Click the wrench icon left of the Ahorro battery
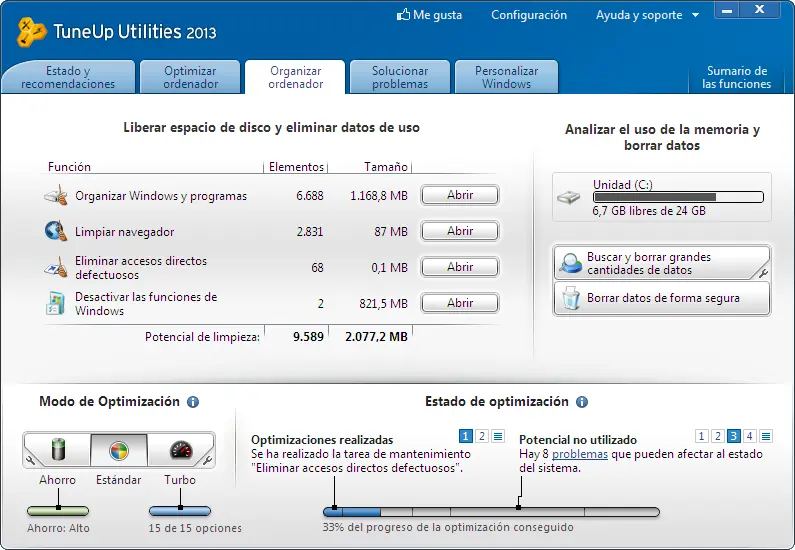The height and width of the screenshot is (550, 795). (30, 460)
